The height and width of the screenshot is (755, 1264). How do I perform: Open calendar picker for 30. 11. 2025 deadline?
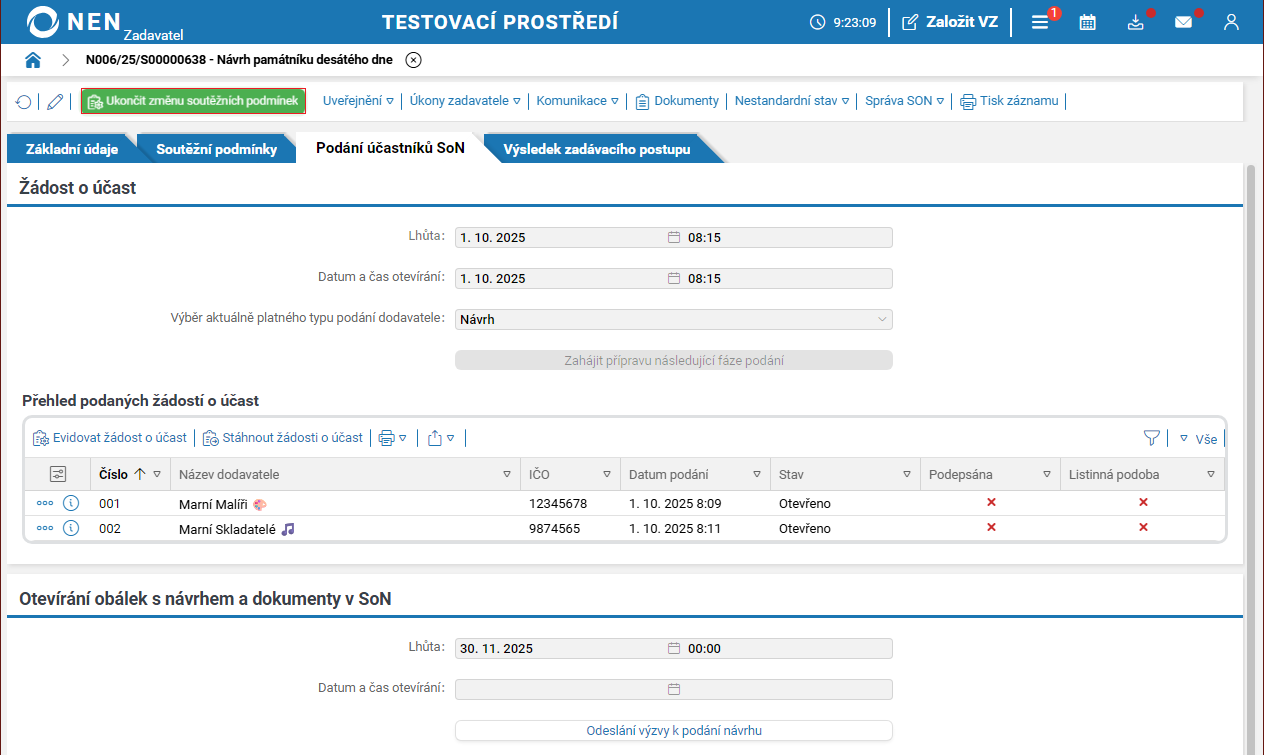point(674,648)
